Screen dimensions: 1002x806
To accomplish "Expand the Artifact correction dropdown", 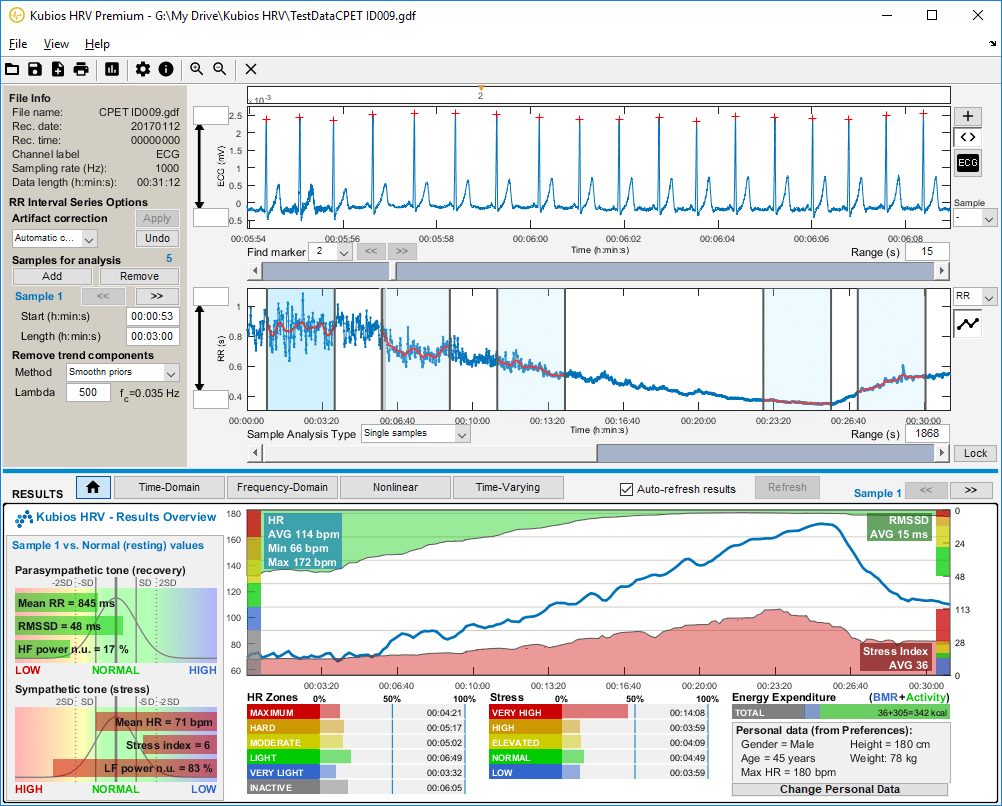I will [x=89, y=239].
